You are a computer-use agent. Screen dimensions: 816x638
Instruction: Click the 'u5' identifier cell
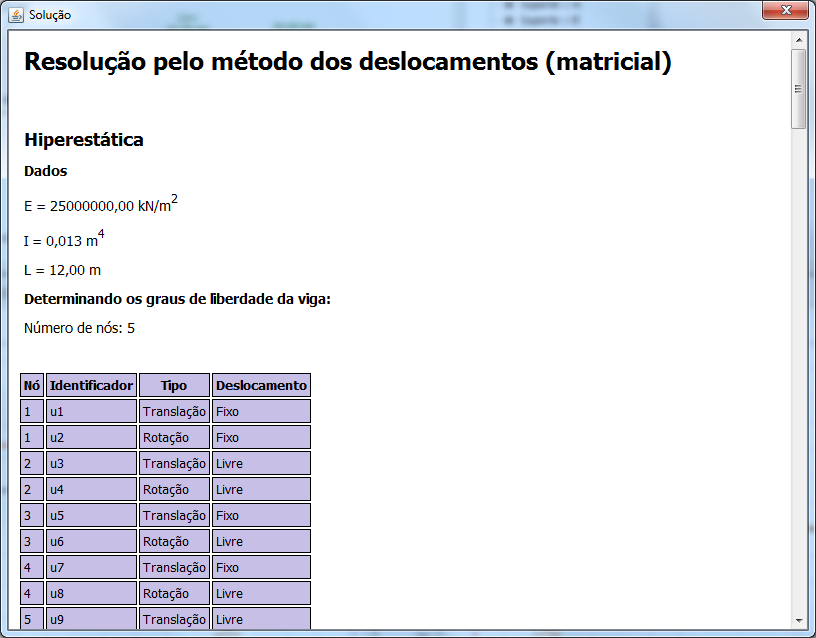click(x=92, y=515)
